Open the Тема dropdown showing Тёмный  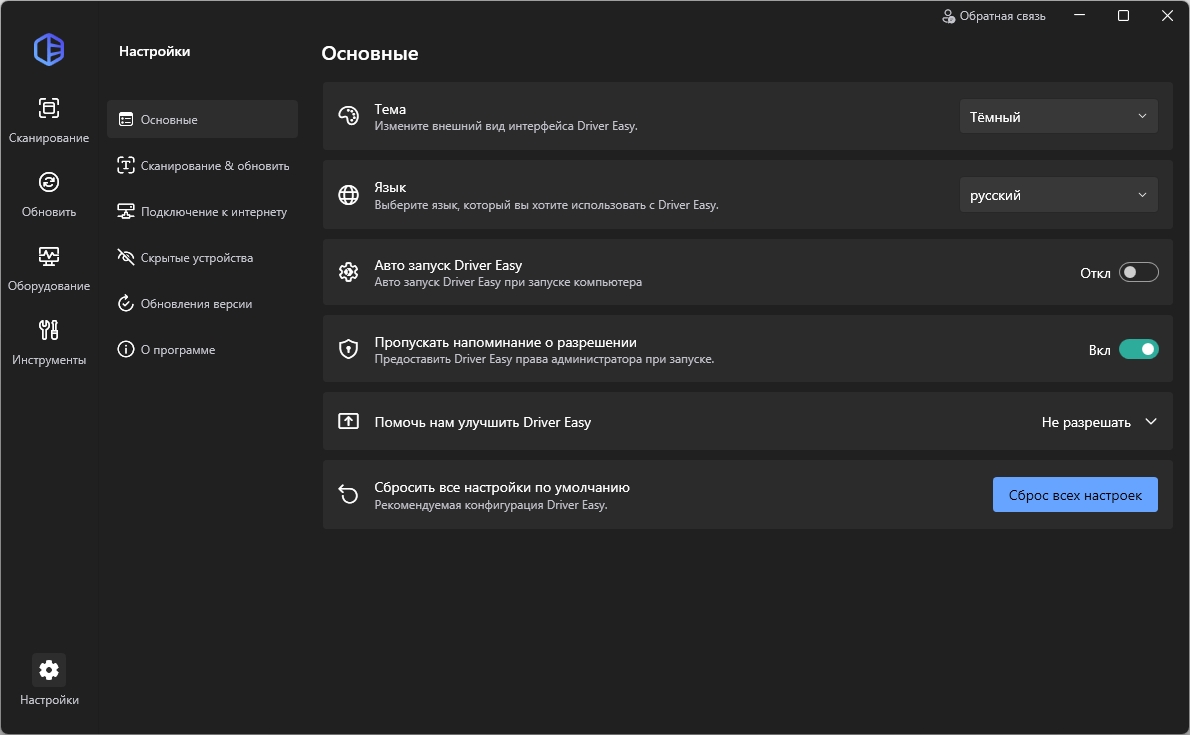pos(1058,117)
